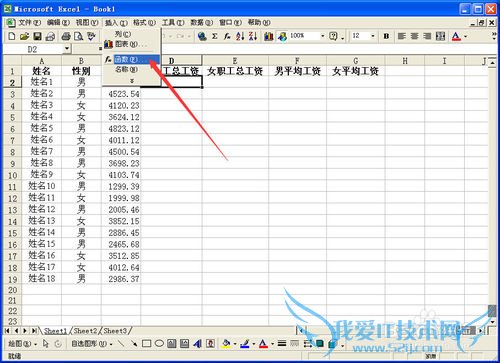
Task: Toggle Bold formatting button
Action: tap(386, 36)
